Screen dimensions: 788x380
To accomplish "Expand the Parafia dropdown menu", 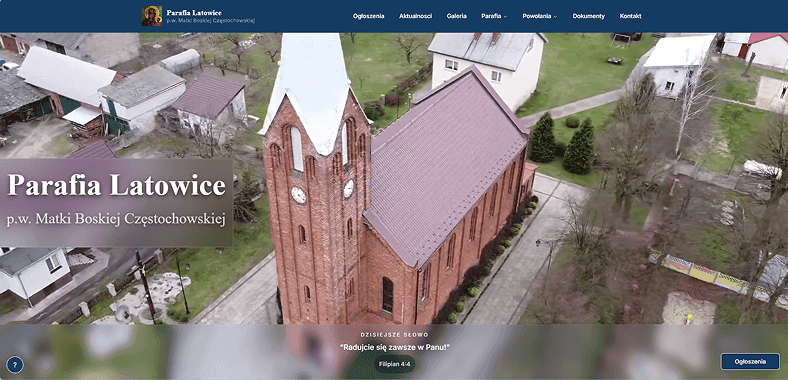I will coord(494,16).
